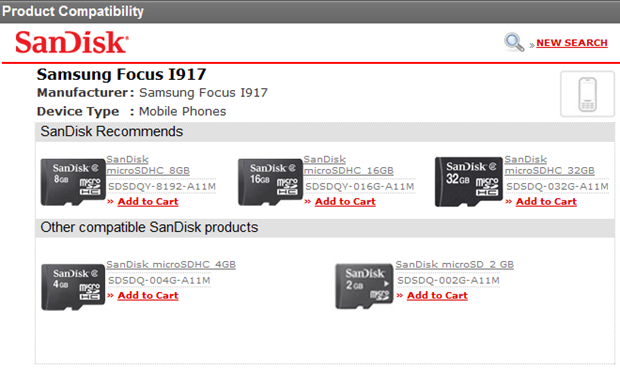The image size is (620, 370).
Task: Click the SanDisk logo
Action: 72,42
